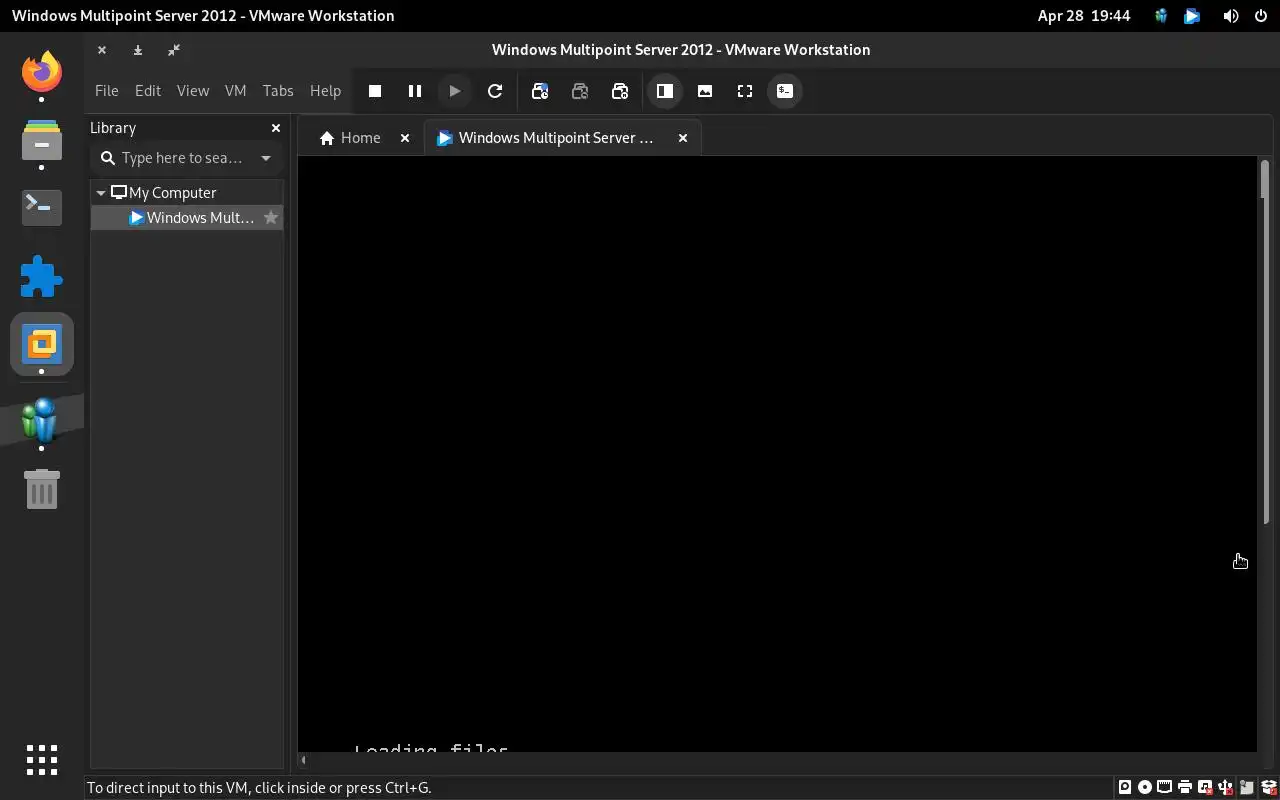The width and height of the screenshot is (1280, 800).
Task: Toggle the library sidebar visibility icon
Action: pyautogui.click(x=665, y=91)
